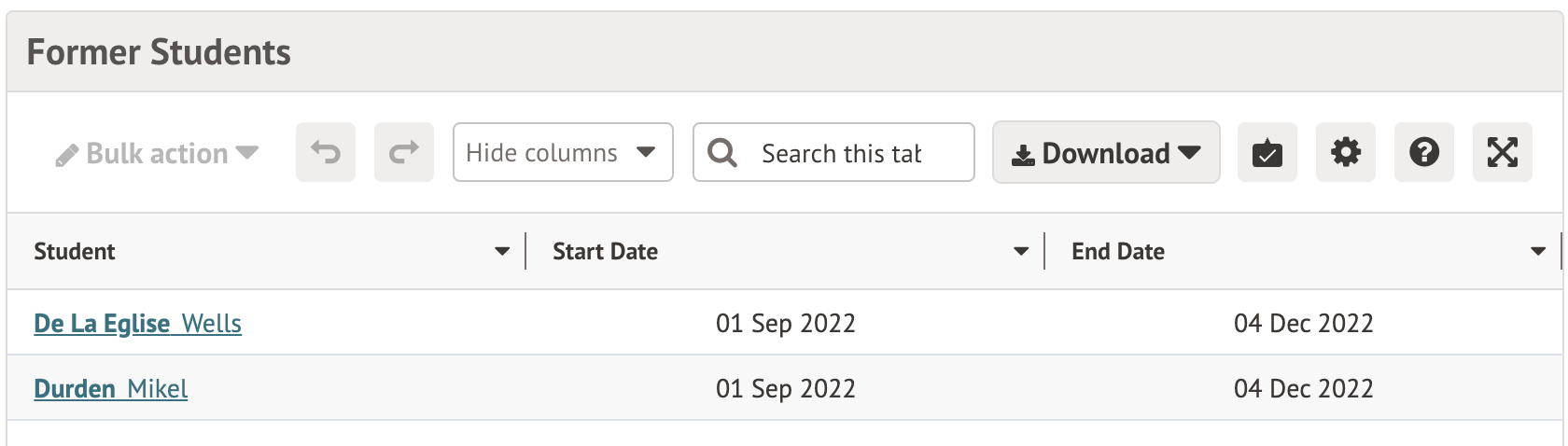Image resolution: width=1568 pixels, height=446 pixels.
Task: Click the redo arrow icon
Action: [x=404, y=152]
